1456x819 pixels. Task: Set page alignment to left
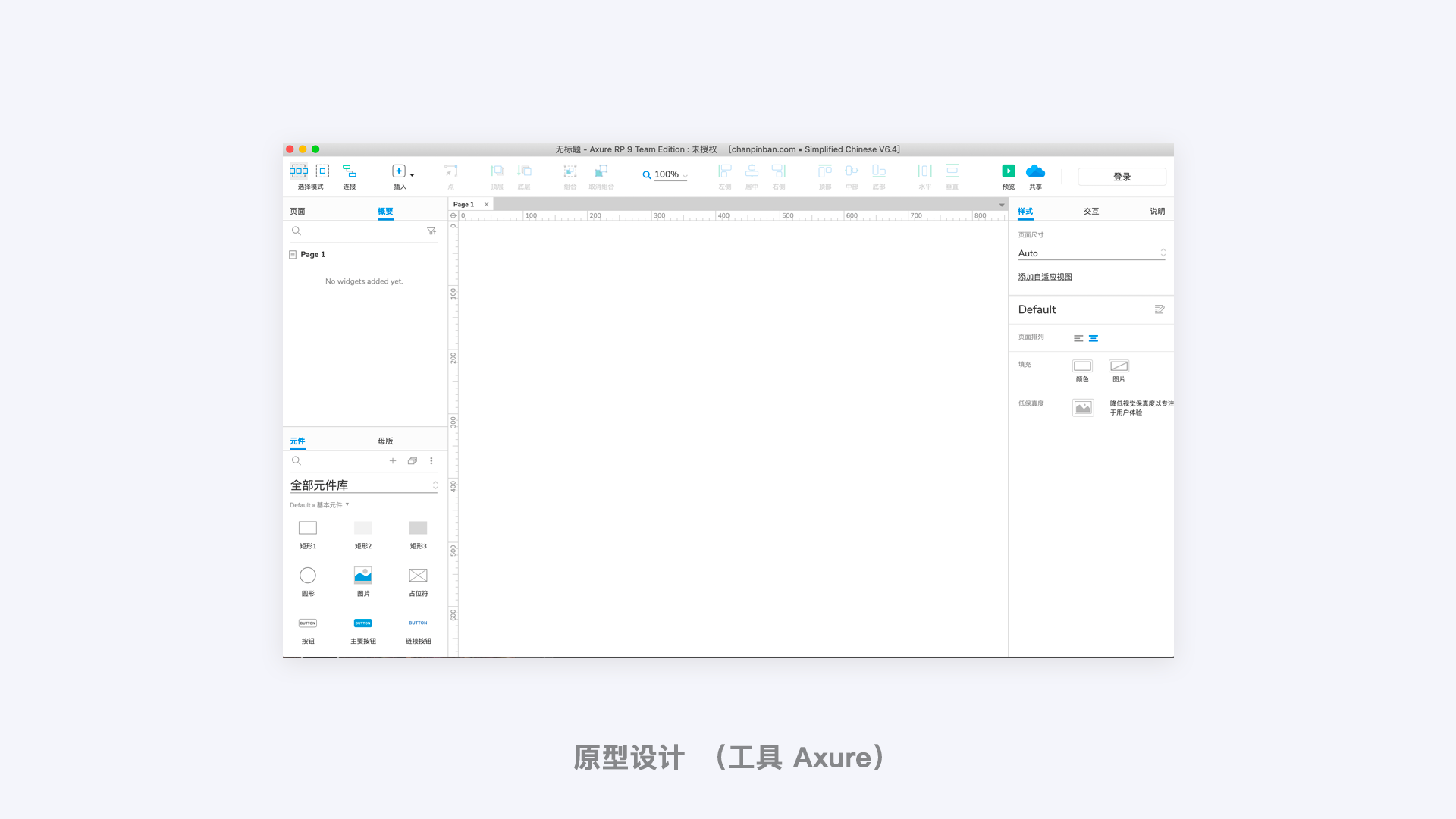pos(1078,338)
